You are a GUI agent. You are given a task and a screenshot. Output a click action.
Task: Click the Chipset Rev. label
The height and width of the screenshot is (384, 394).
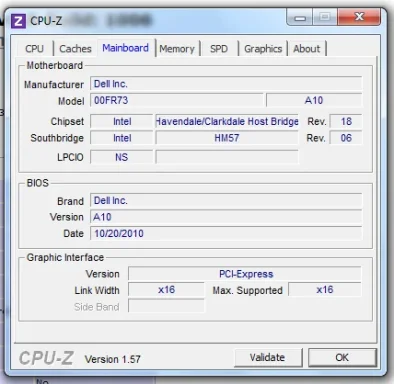point(317,122)
